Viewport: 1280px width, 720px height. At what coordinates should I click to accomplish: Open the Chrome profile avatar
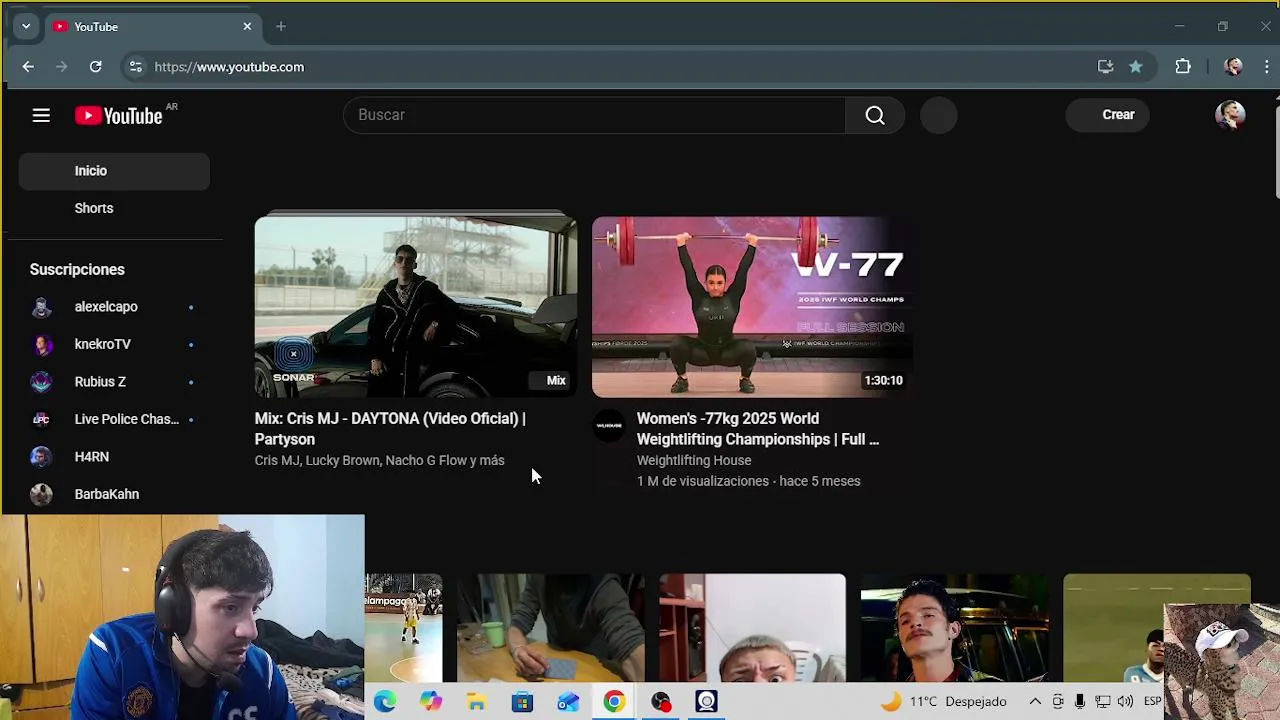click(1233, 67)
